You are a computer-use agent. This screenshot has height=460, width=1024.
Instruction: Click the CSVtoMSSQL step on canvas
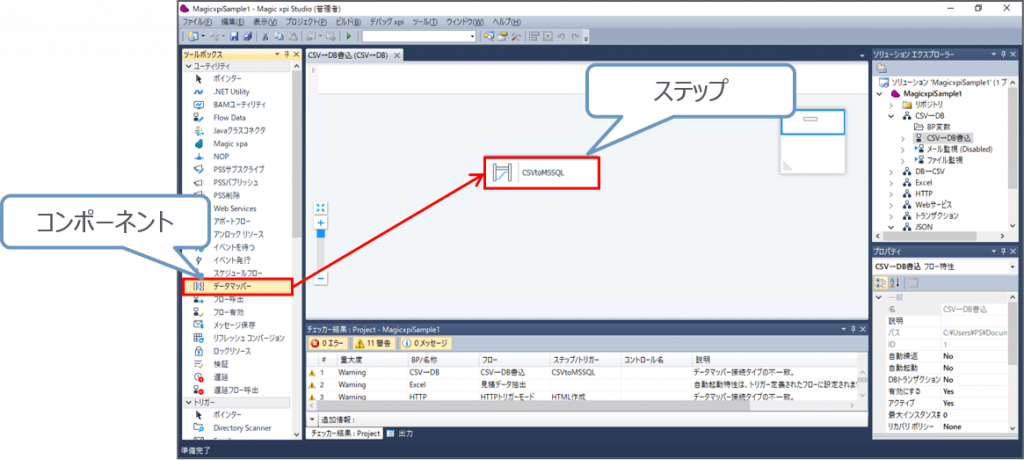point(543,173)
